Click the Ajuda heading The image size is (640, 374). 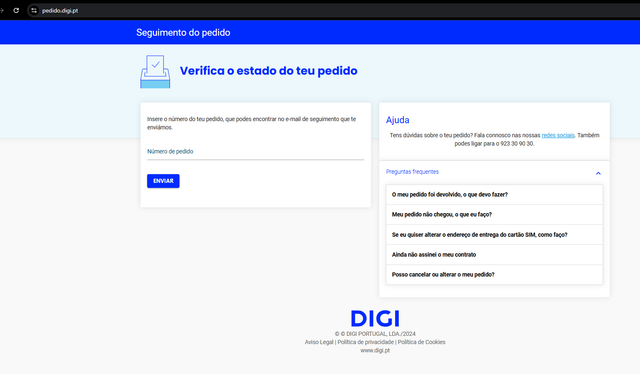pos(398,120)
